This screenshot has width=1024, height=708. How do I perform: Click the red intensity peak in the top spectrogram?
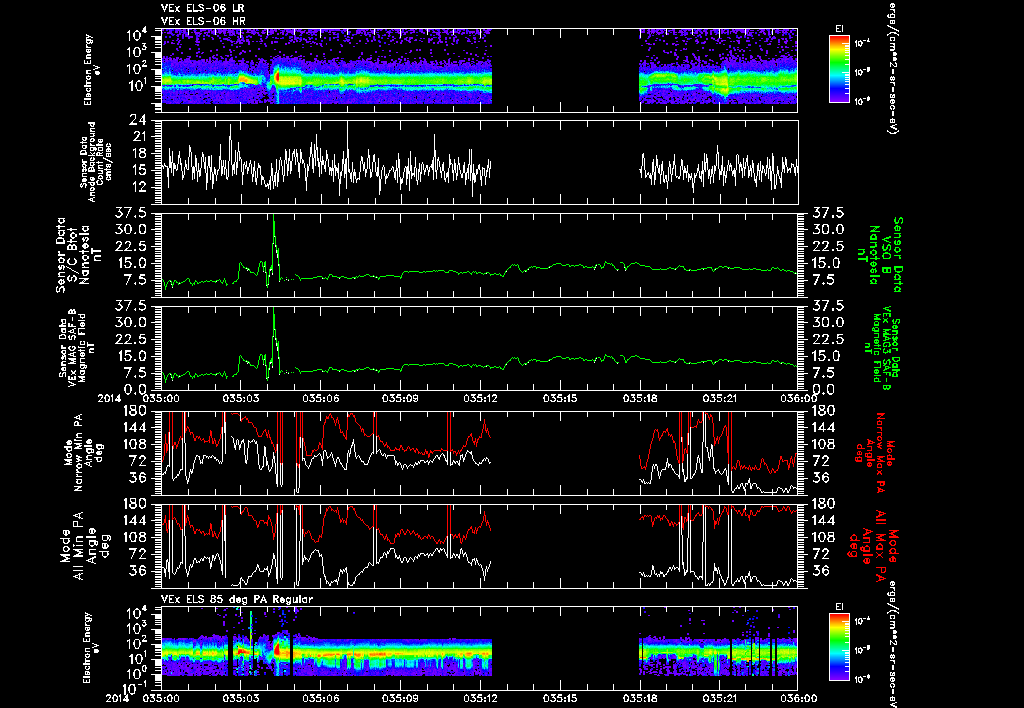277,77
